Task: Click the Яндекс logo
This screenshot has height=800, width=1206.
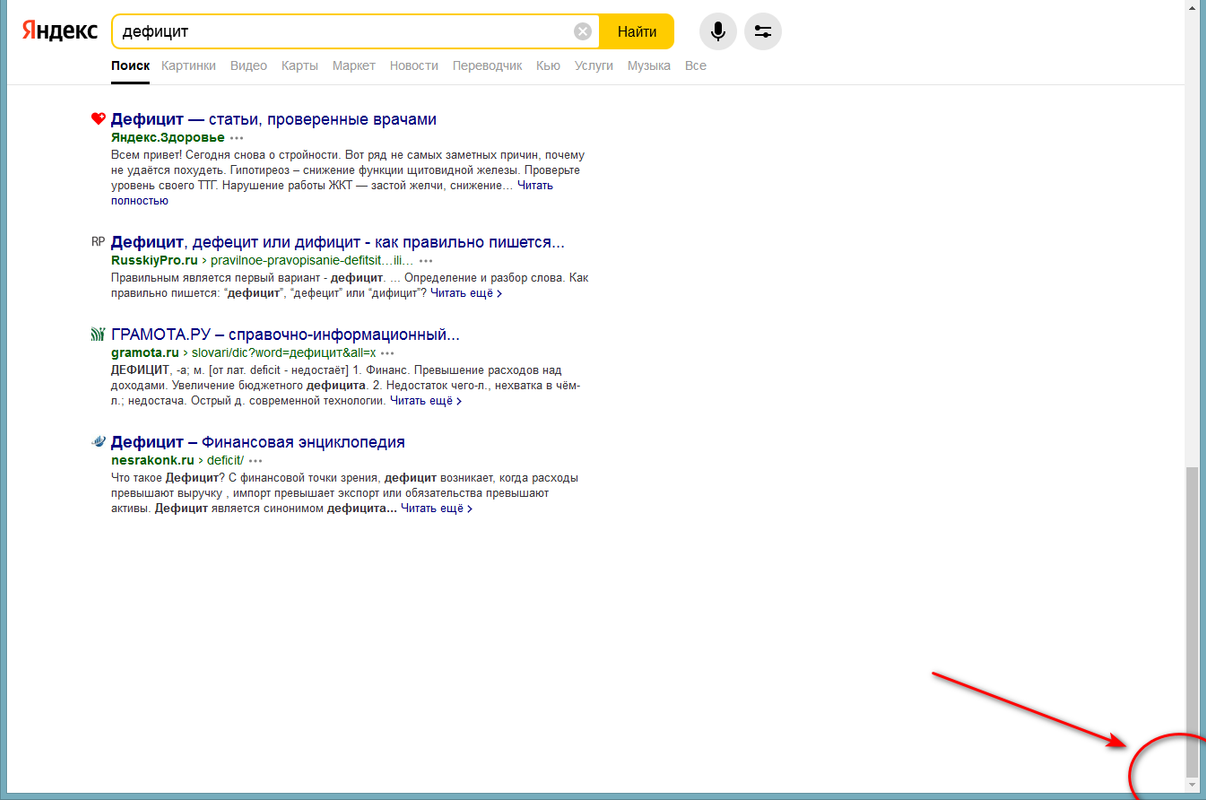Action: click(x=59, y=31)
